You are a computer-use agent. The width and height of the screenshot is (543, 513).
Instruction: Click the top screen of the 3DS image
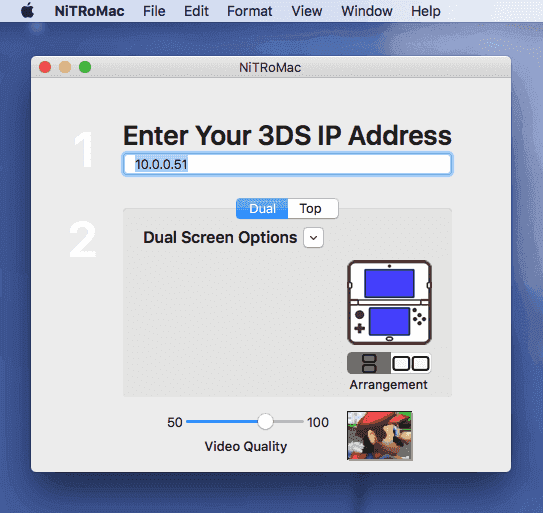pos(389,283)
